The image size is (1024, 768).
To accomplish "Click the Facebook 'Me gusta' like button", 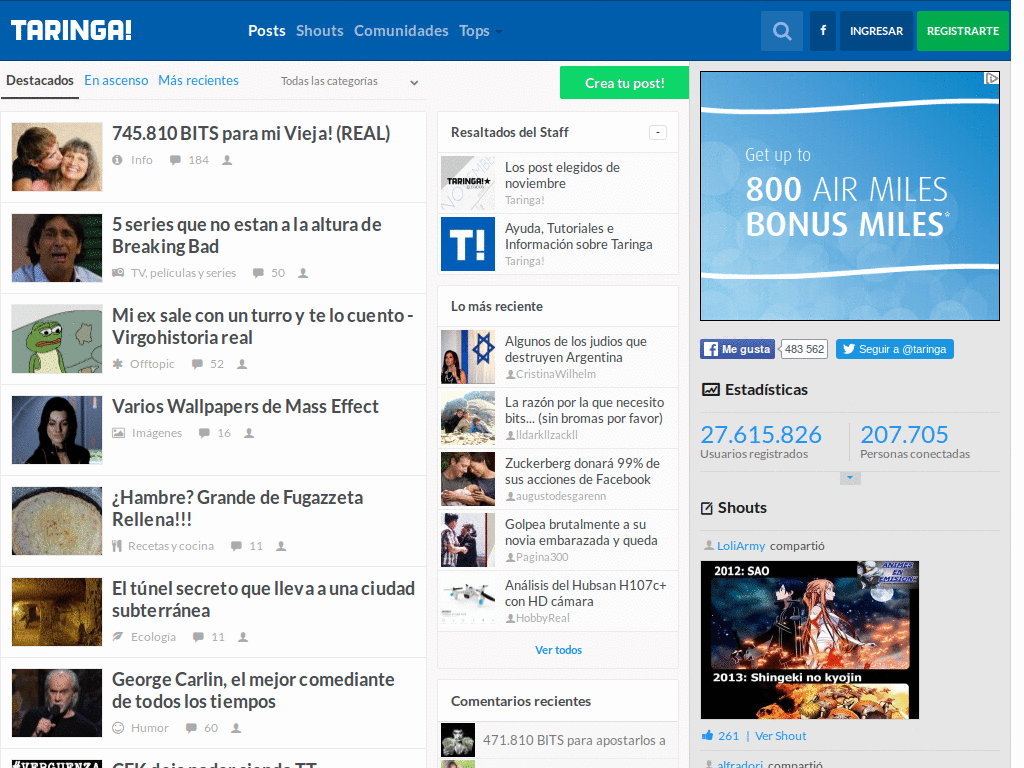I will [x=738, y=349].
